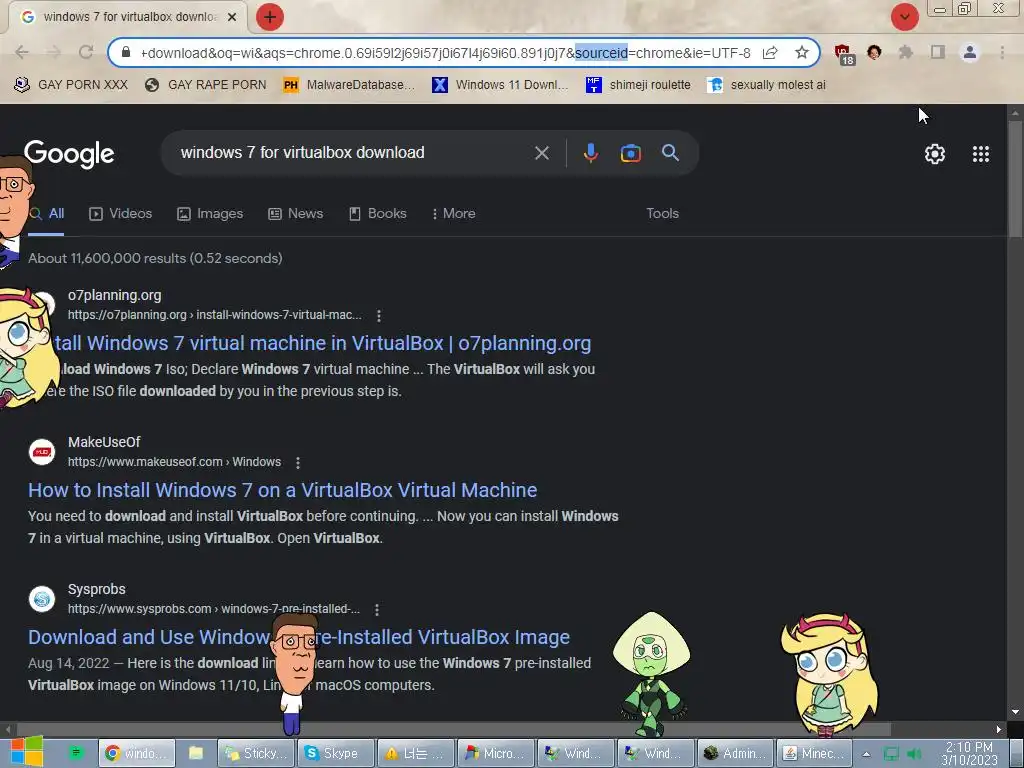
Task: Switch to Skype taskbar button
Action: click(x=336, y=754)
